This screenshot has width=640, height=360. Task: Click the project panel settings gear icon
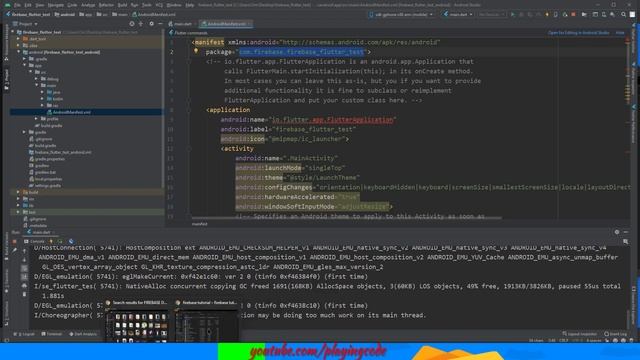[151, 24]
